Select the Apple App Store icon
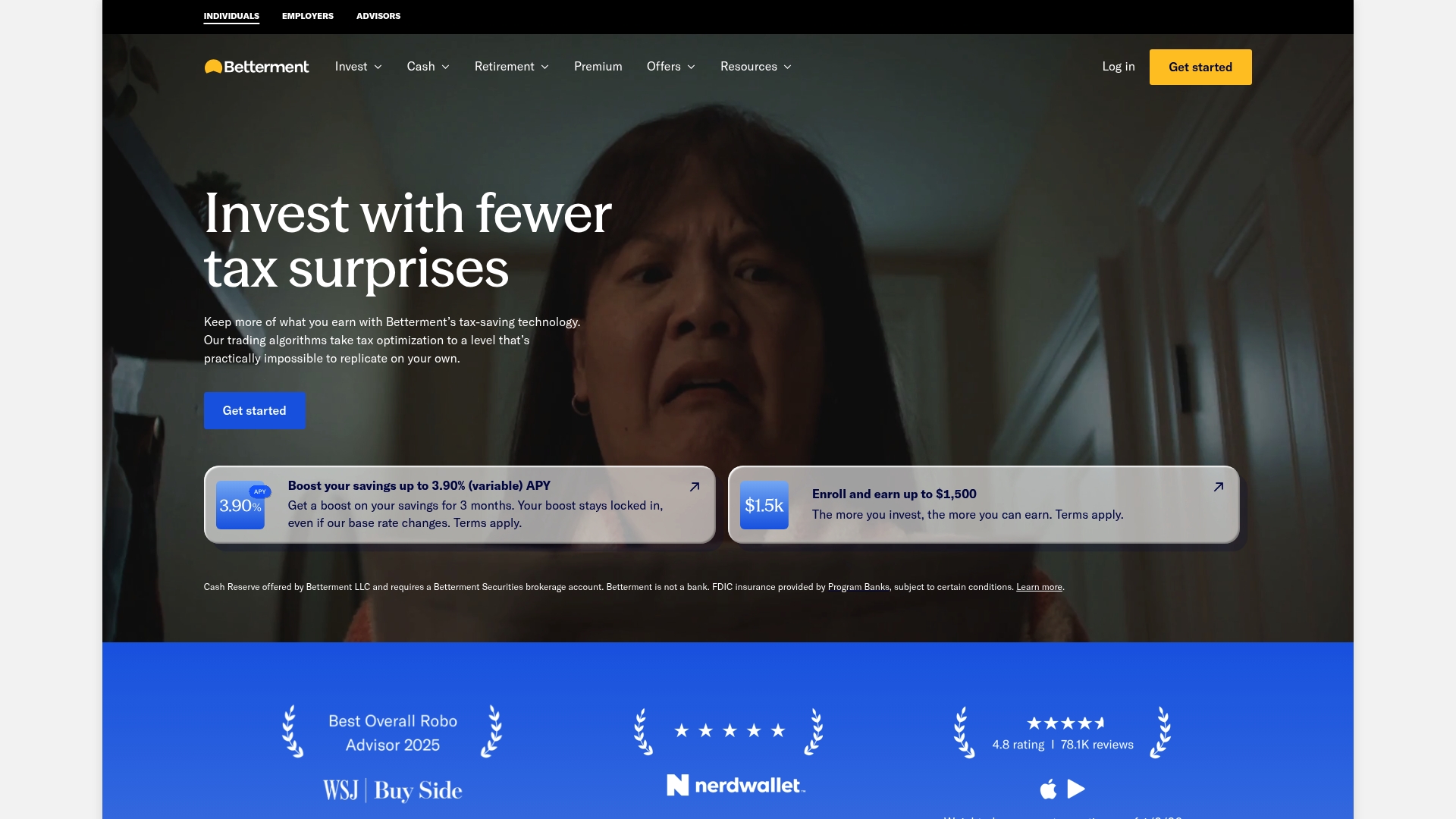Screen dimensions: 1456x819 [x=1049, y=789]
